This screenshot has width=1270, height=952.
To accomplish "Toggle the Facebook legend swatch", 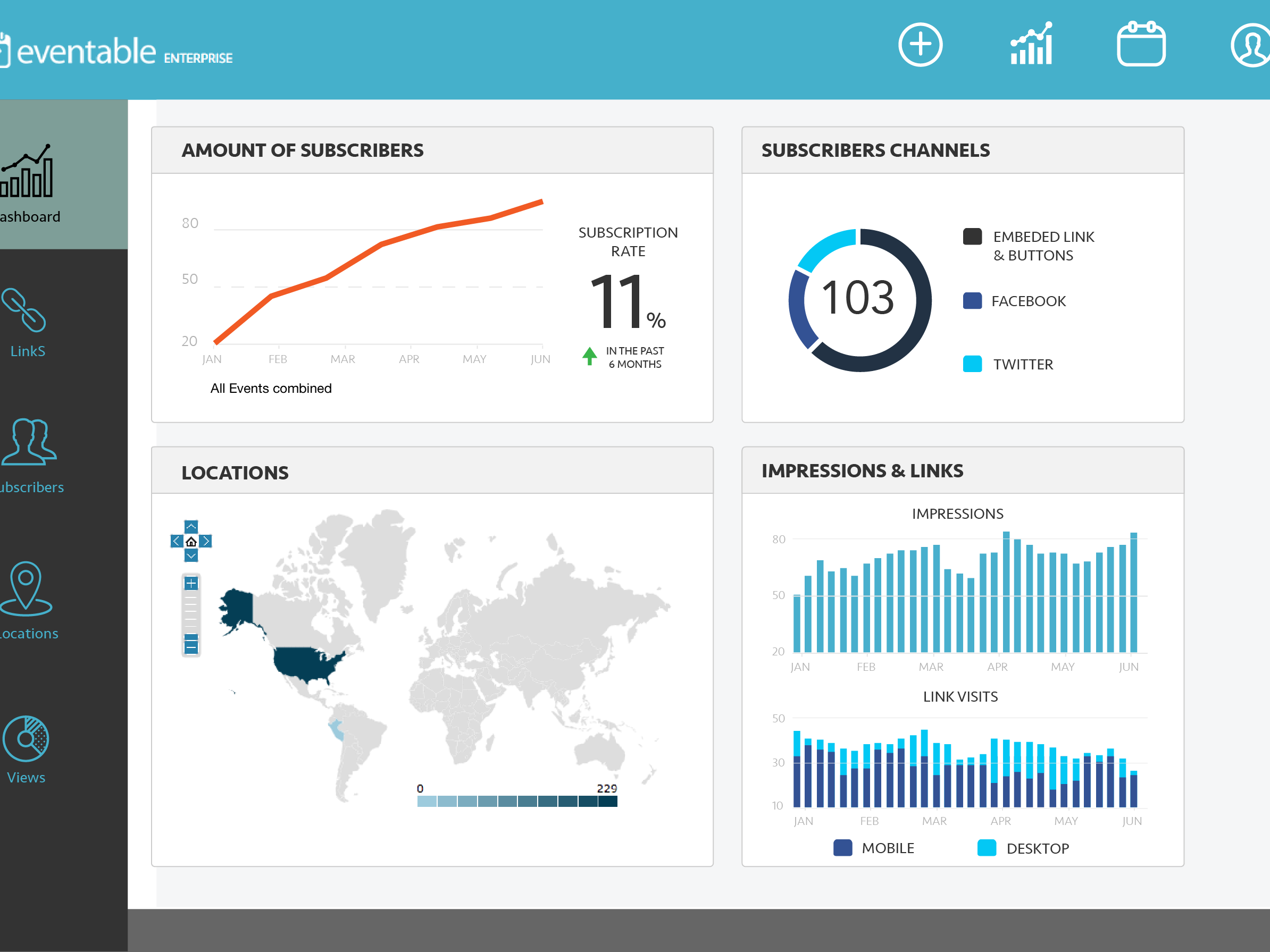I will point(972,301).
